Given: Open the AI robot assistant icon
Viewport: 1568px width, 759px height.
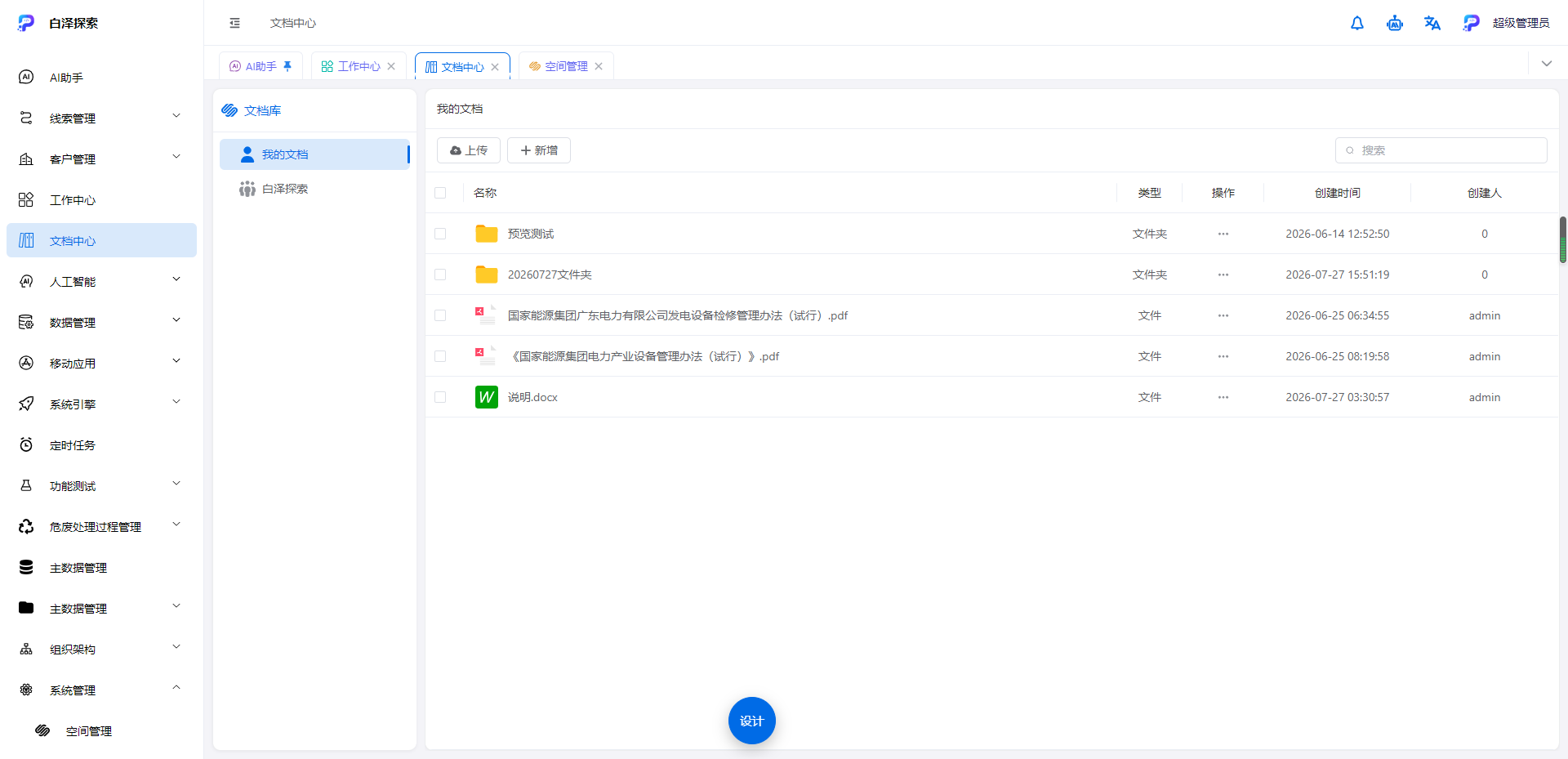Looking at the screenshot, I should click(x=1395, y=23).
